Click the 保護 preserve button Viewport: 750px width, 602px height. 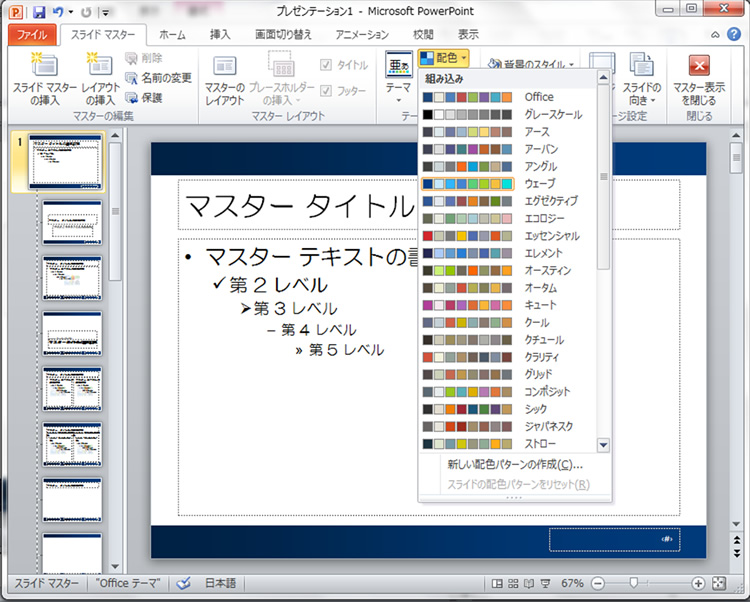click(x=150, y=97)
